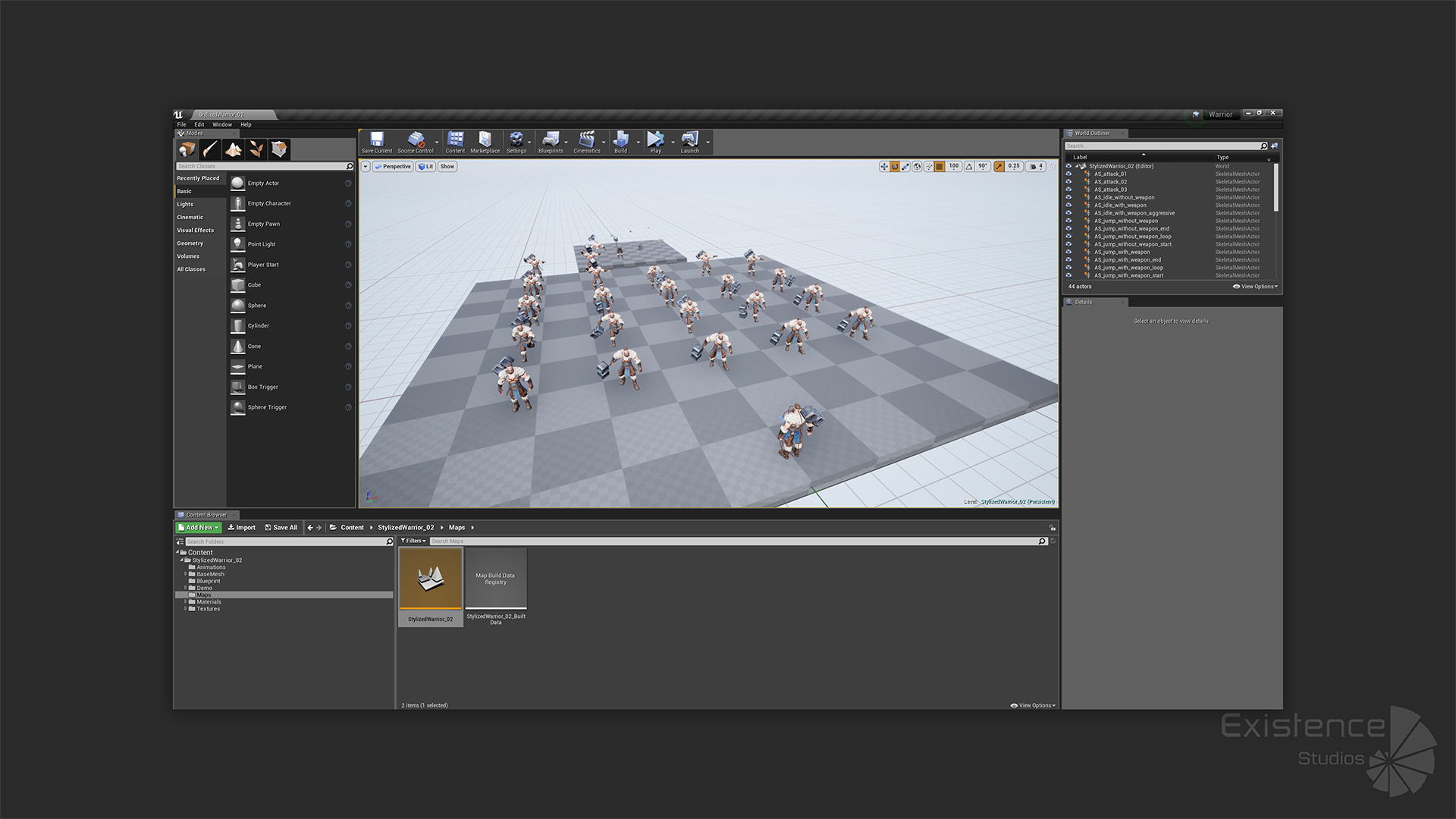Select the rotate transform gizmo icon
The width and height of the screenshot is (1456, 819).
pos(895,166)
